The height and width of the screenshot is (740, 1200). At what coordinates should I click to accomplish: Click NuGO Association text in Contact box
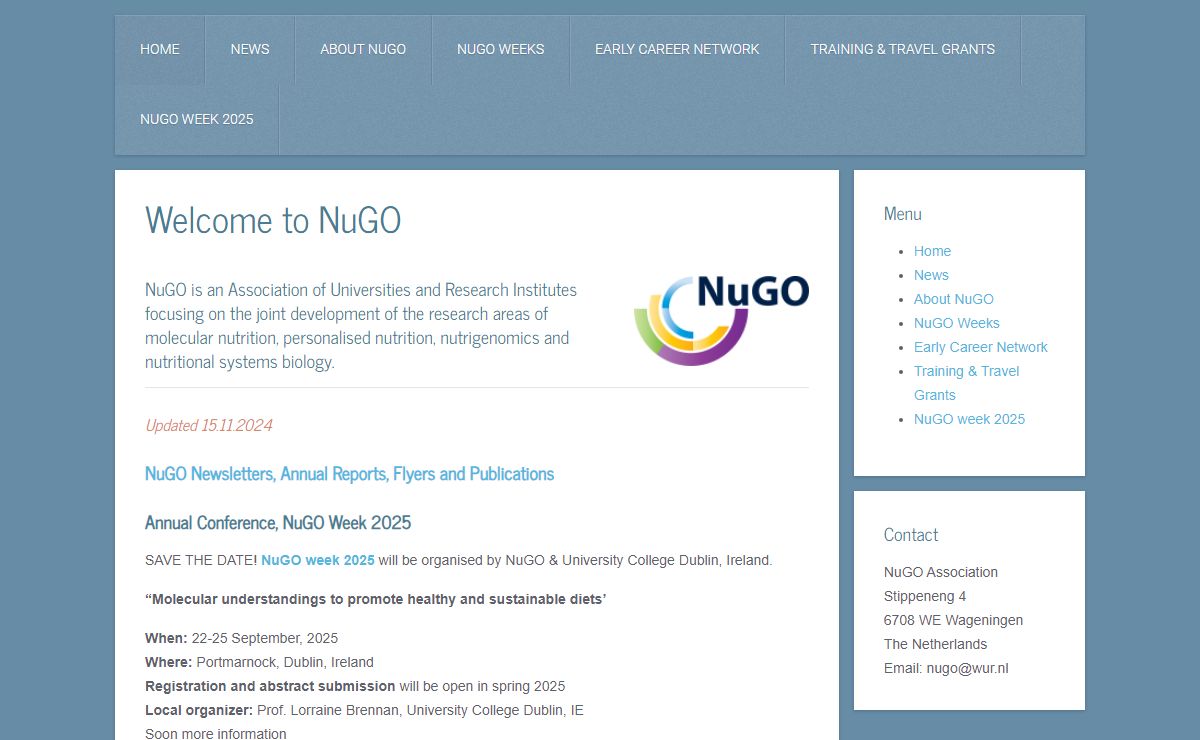[x=941, y=572]
